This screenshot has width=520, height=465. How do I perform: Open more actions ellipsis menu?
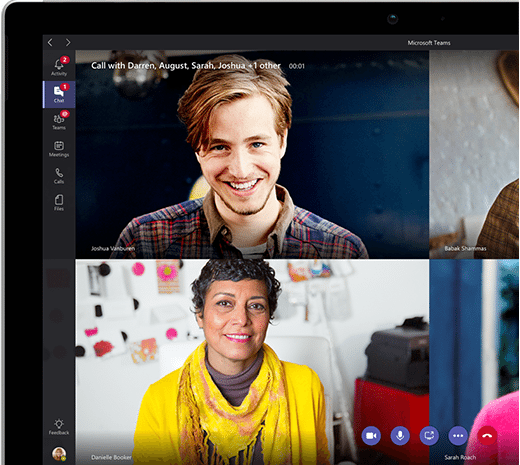pos(458,436)
